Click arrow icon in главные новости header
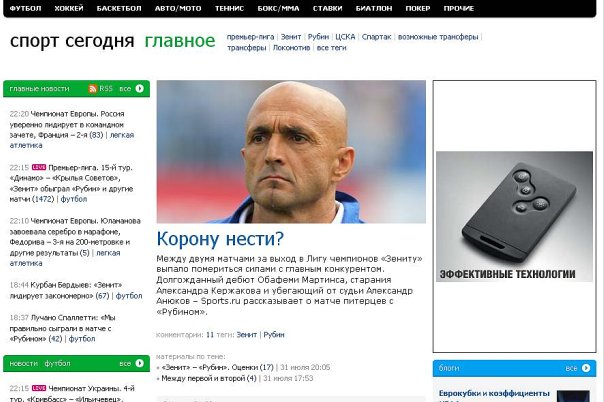 point(139,89)
